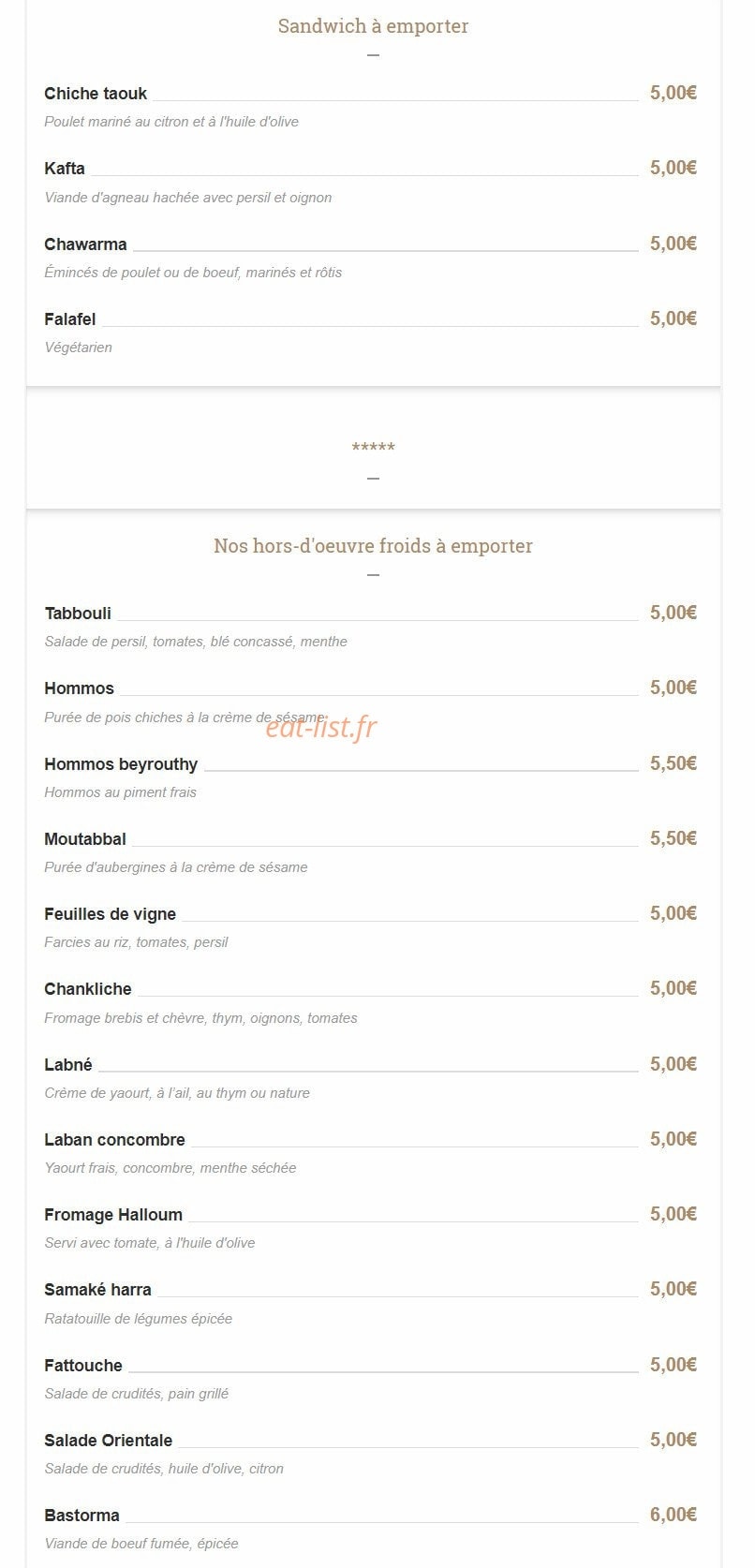Viewport: 755px width, 1568px height.
Task: Select the Tabbouli item
Action: coord(78,614)
